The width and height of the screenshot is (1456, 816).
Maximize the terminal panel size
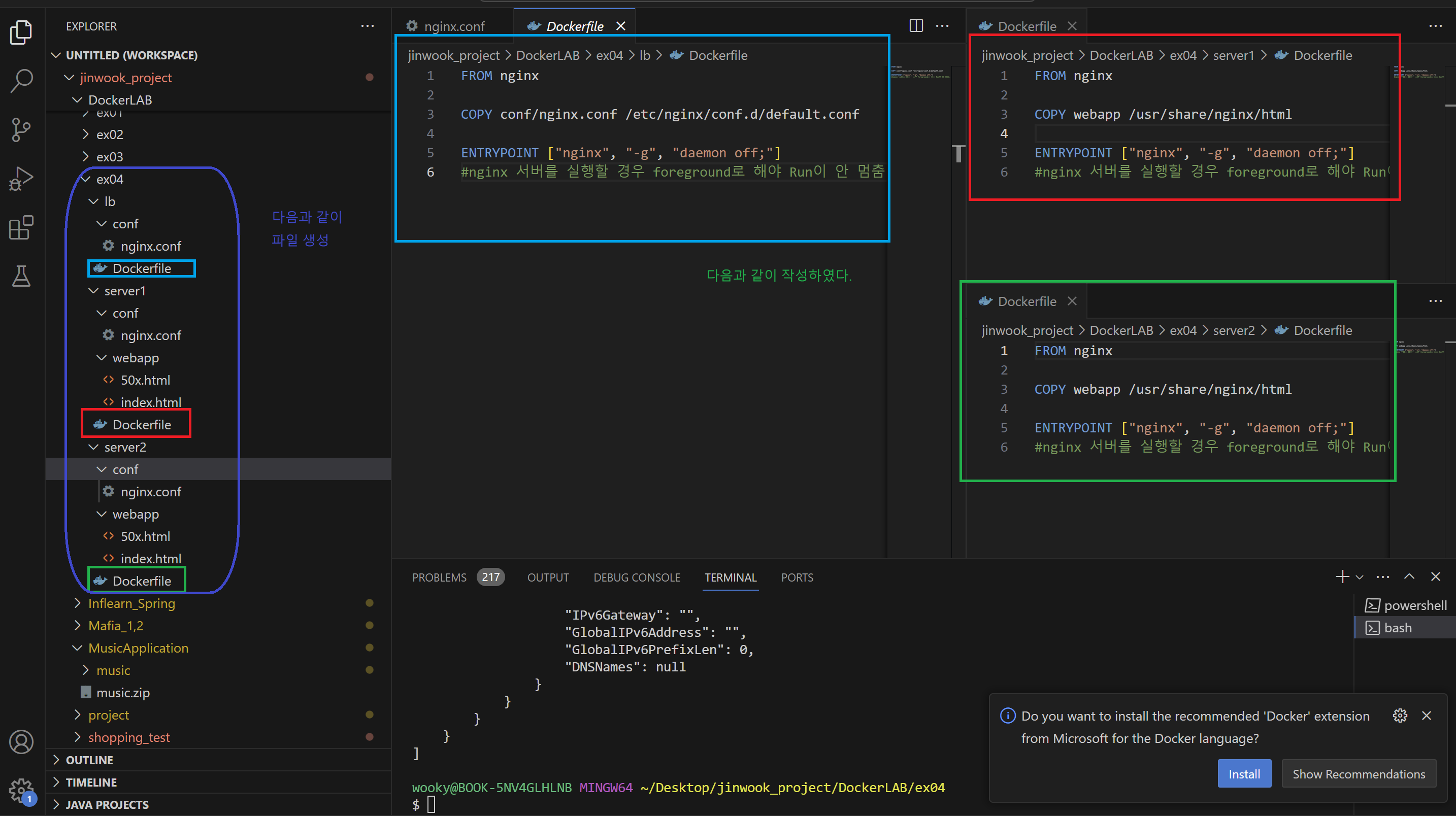tap(1409, 577)
